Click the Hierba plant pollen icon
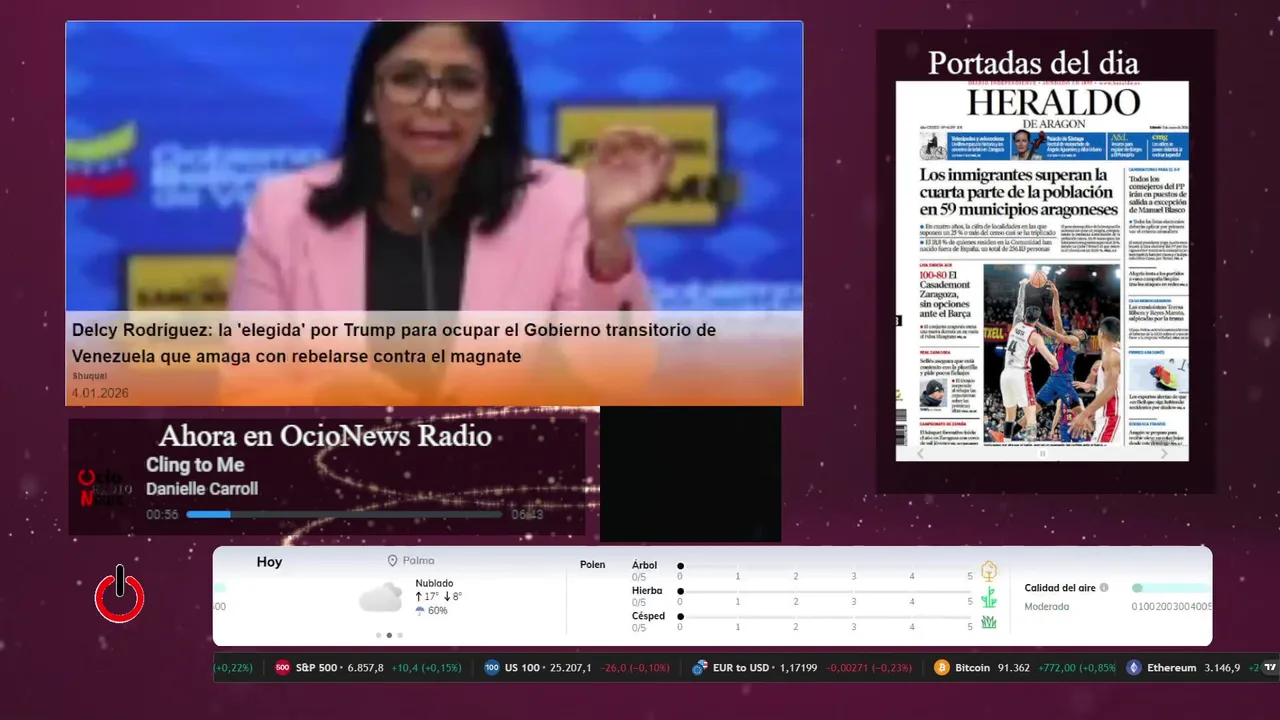Image resolution: width=1280 pixels, height=720 pixels. tap(989, 598)
